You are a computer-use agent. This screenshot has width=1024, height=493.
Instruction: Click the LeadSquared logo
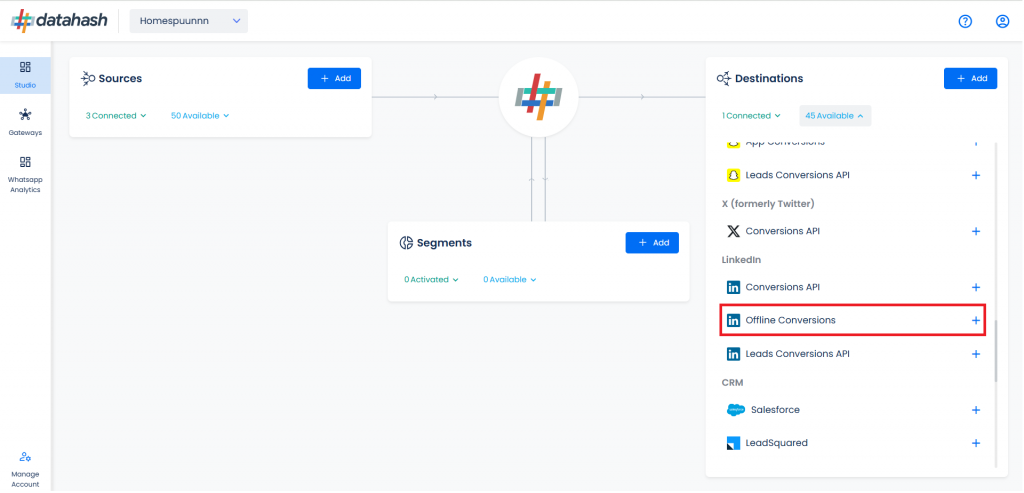click(733, 443)
